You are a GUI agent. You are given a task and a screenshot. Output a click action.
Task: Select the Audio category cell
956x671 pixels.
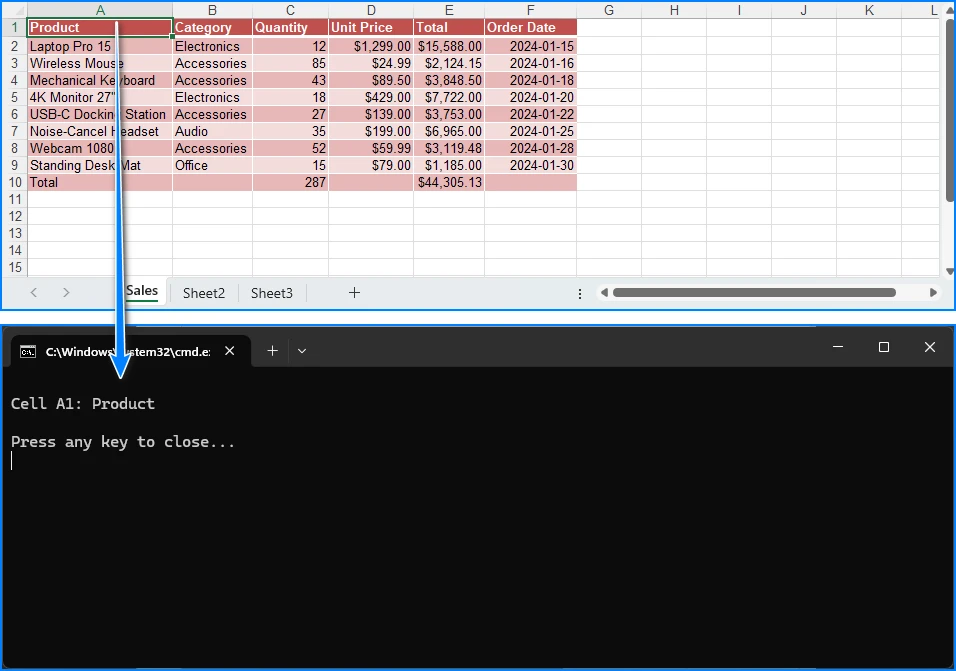212,131
